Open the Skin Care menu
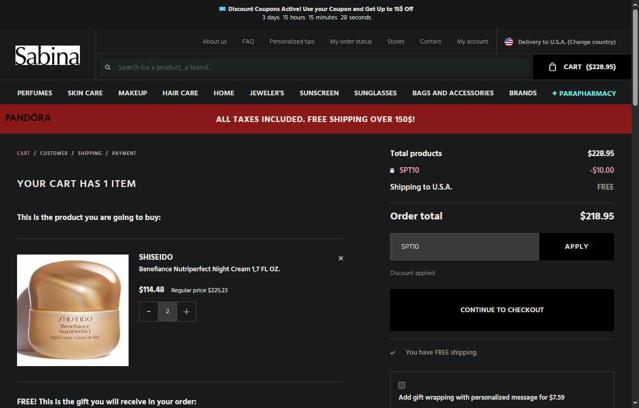Image resolution: width=639 pixels, height=408 pixels. pos(85,93)
